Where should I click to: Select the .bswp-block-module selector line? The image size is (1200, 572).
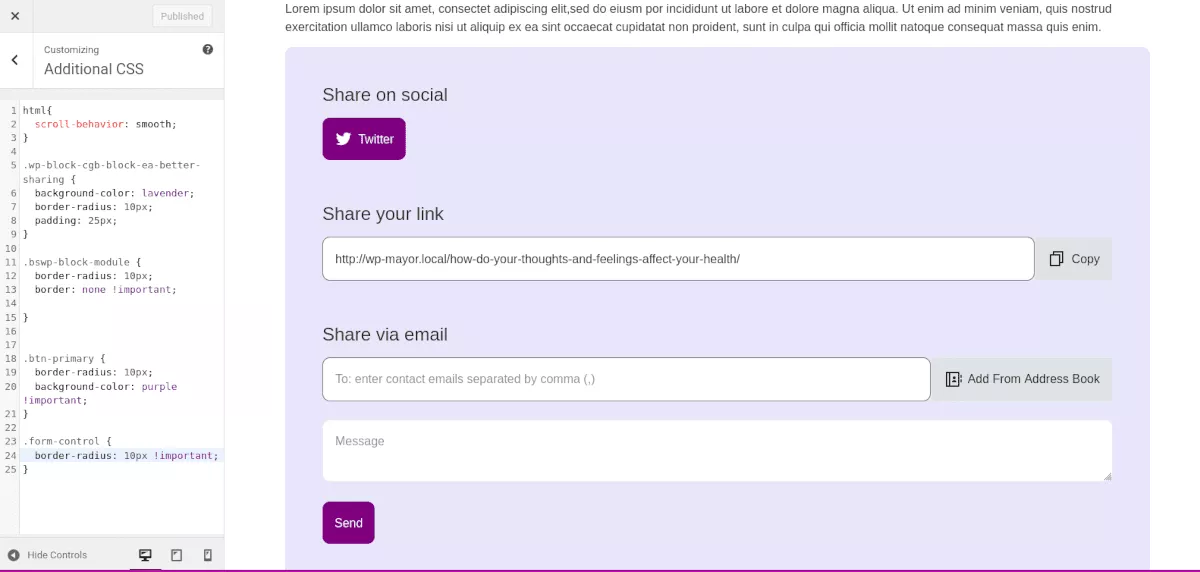(x=82, y=262)
